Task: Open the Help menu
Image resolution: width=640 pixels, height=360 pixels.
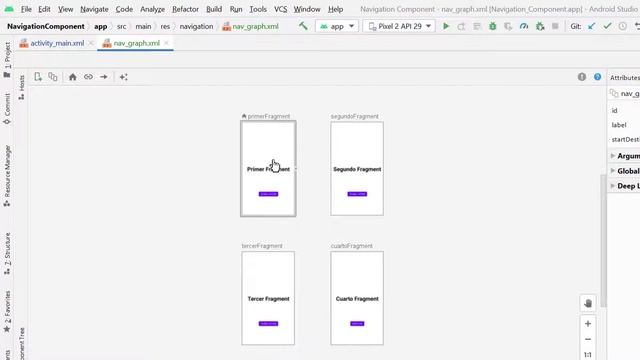Action: point(336,9)
